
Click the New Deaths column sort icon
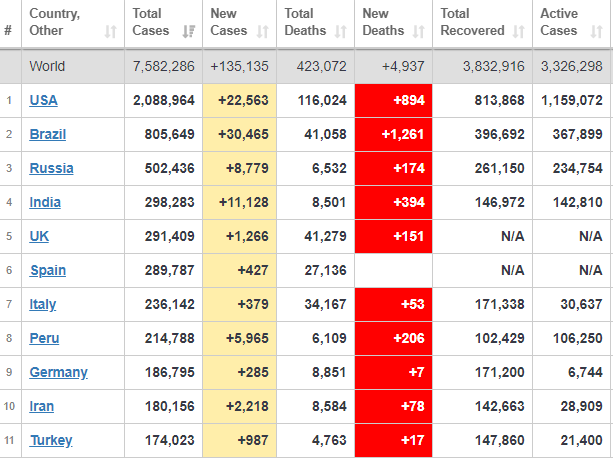click(419, 31)
